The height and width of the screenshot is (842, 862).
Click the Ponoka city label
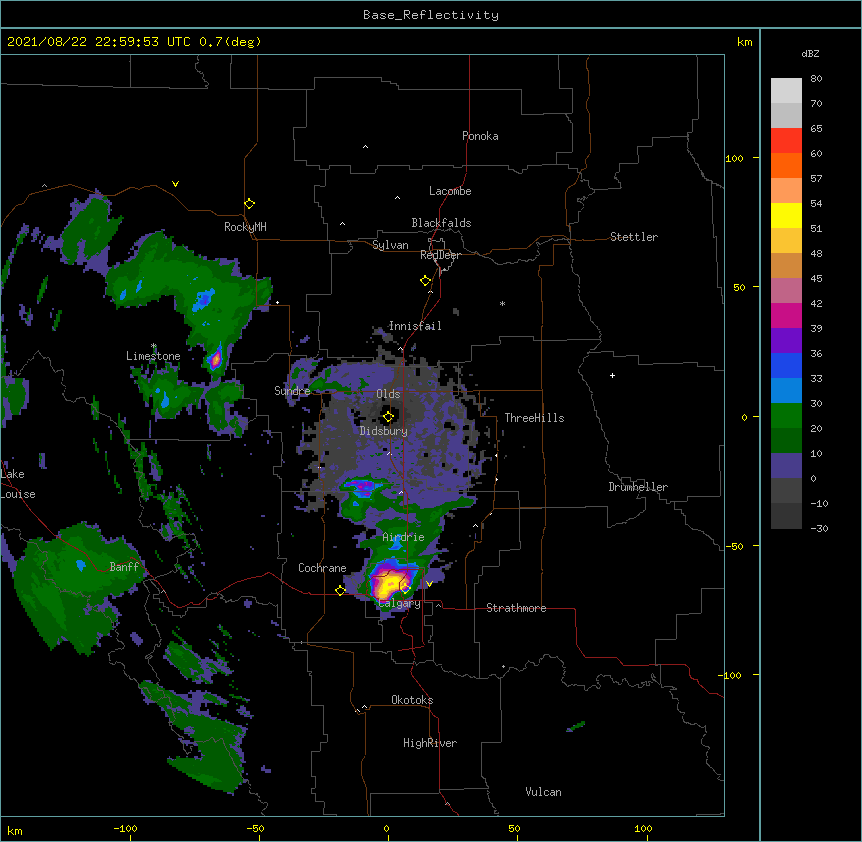click(x=480, y=136)
